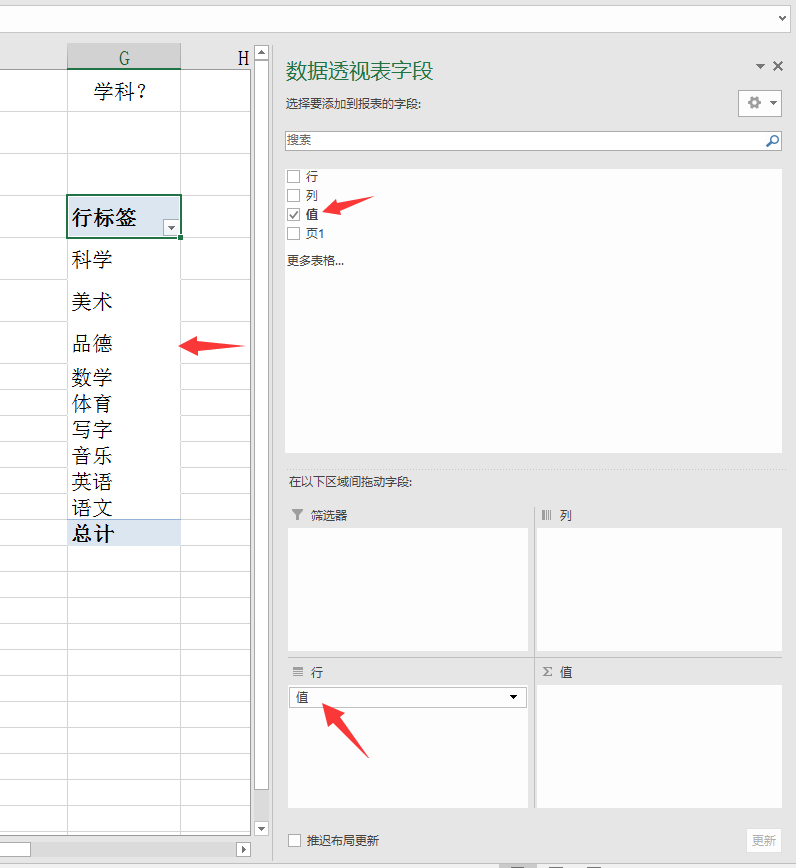Click the 筛选器 area funnel icon
This screenshot has height=868, width=796.
click(x=297, y=515)
